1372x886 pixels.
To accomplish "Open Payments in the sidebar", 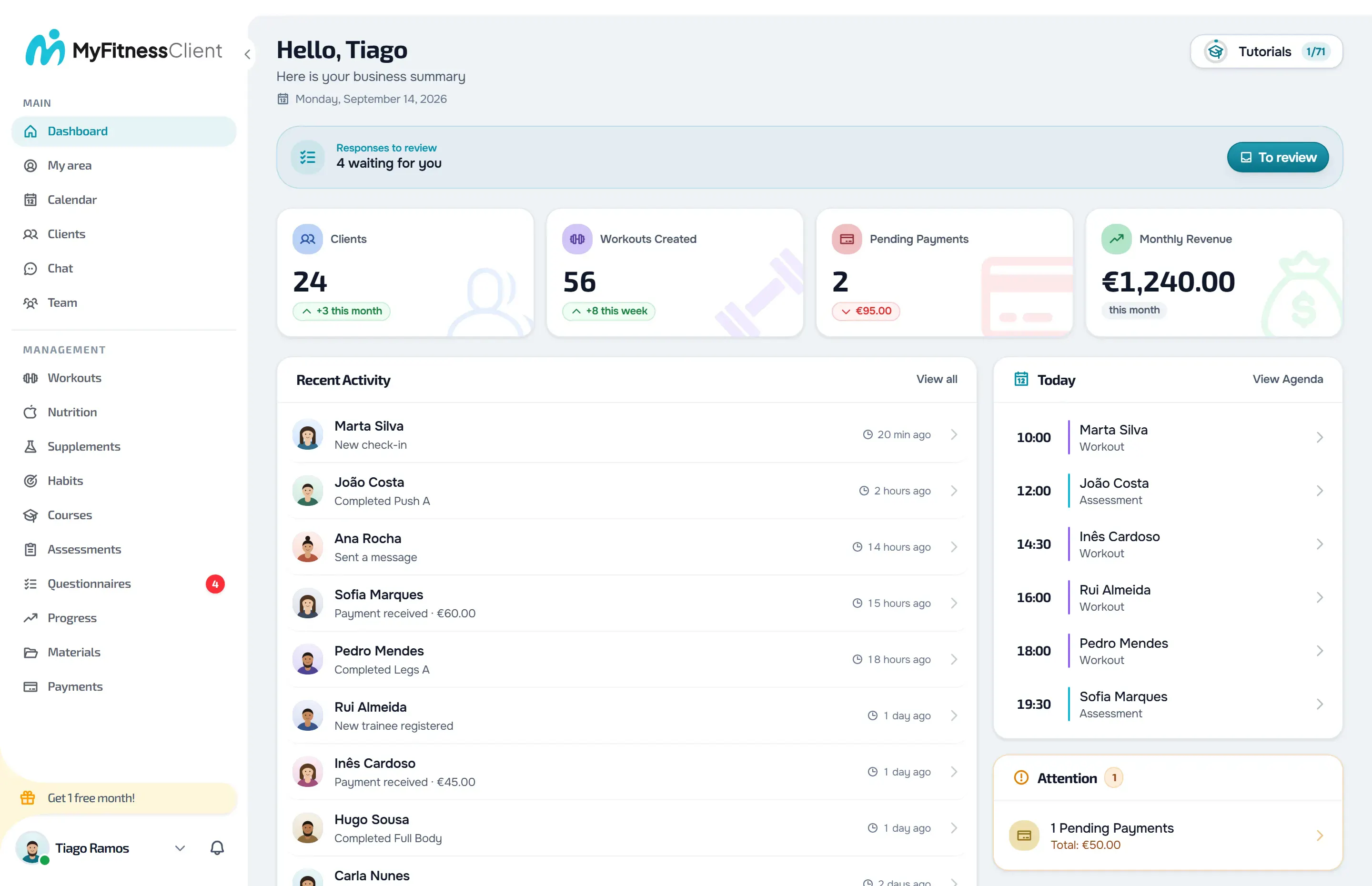I will tap(124, 686).
